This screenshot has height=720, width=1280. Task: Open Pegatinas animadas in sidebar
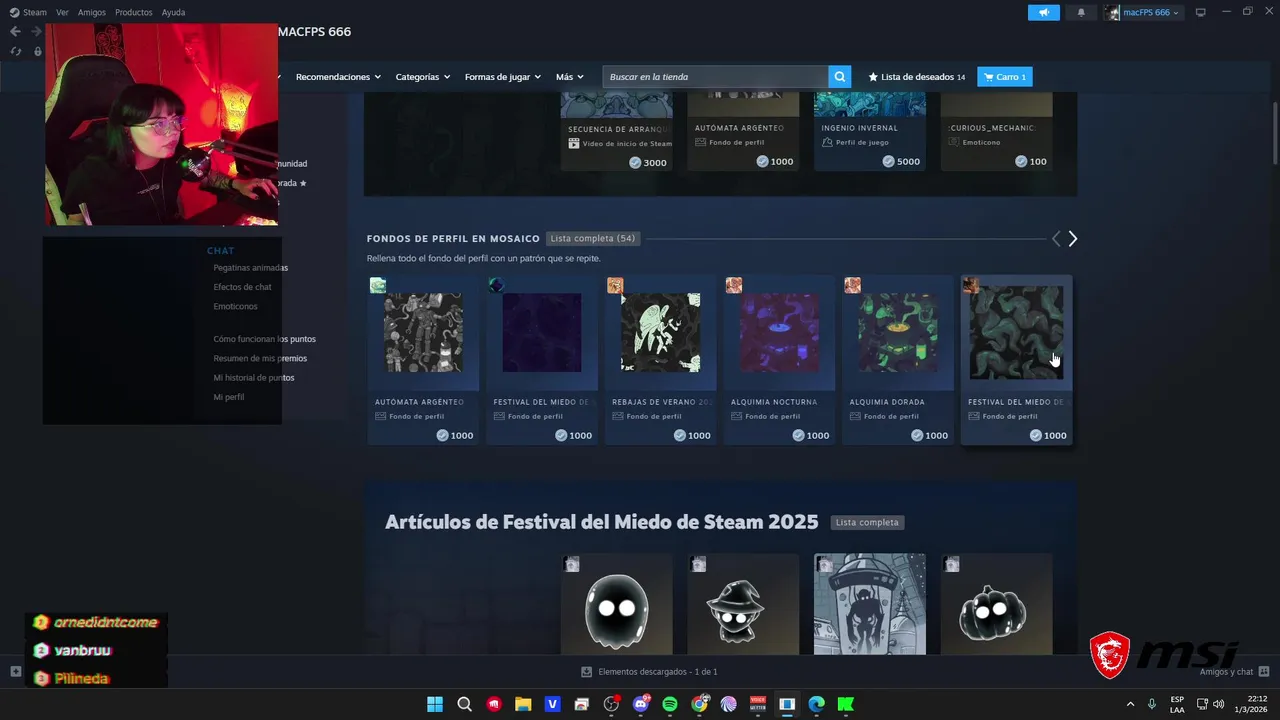250,268
